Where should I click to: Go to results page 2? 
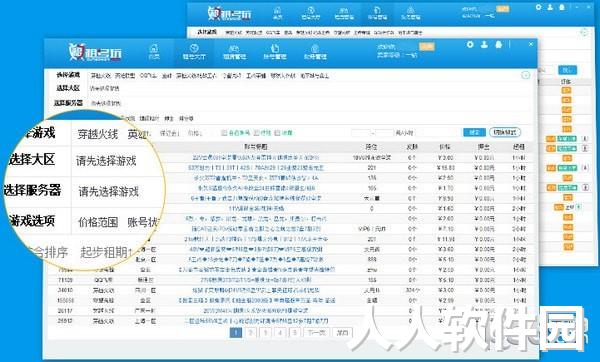(x=251, y=332)
